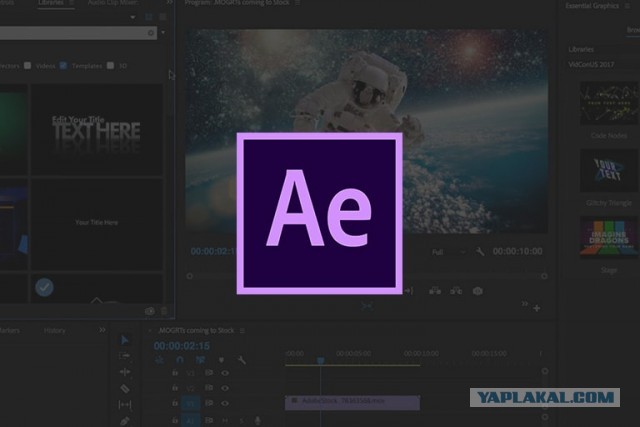
Task: Toggle Linked Selection in timeline
Action: [x=200, y=360]
